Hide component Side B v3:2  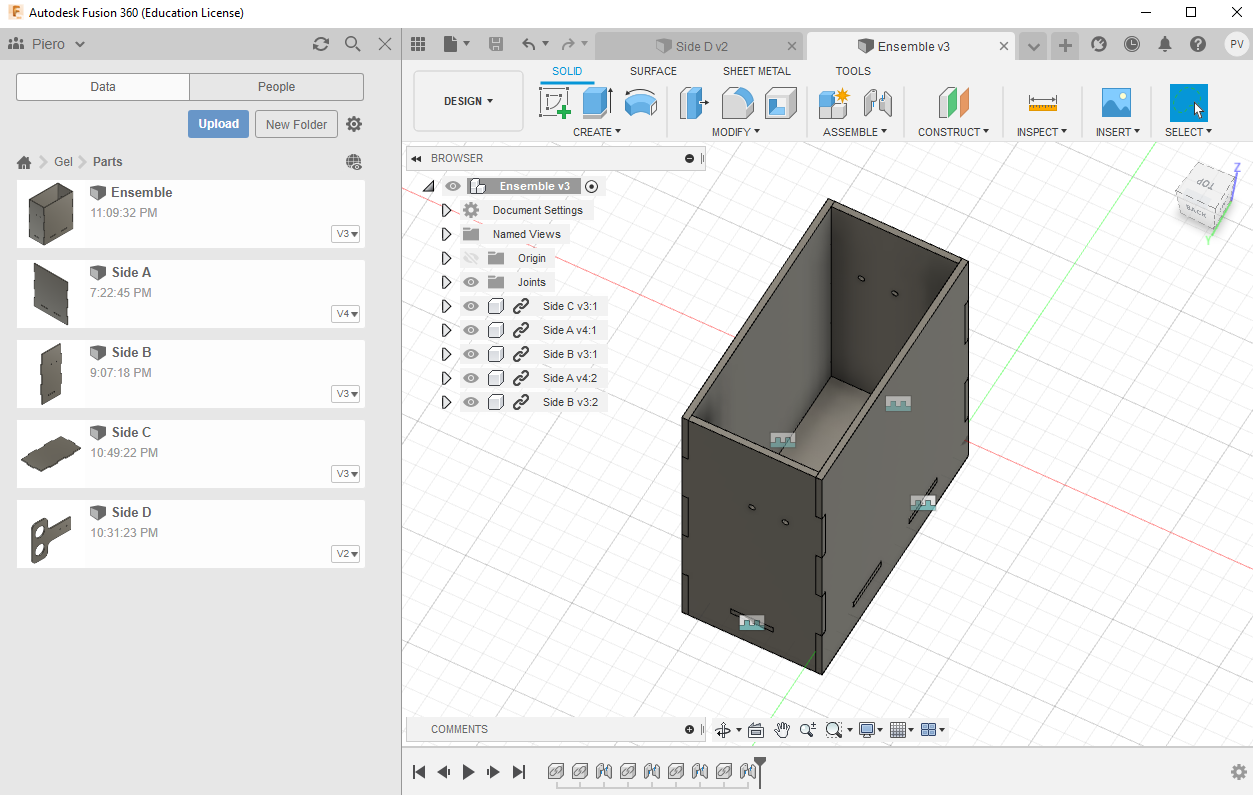click(x=471, y=402)
